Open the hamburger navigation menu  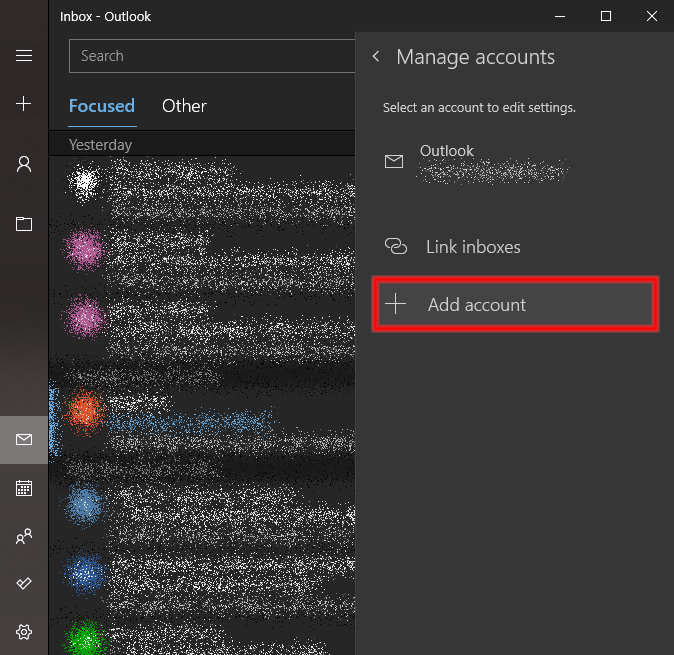[x=24, y=56]
